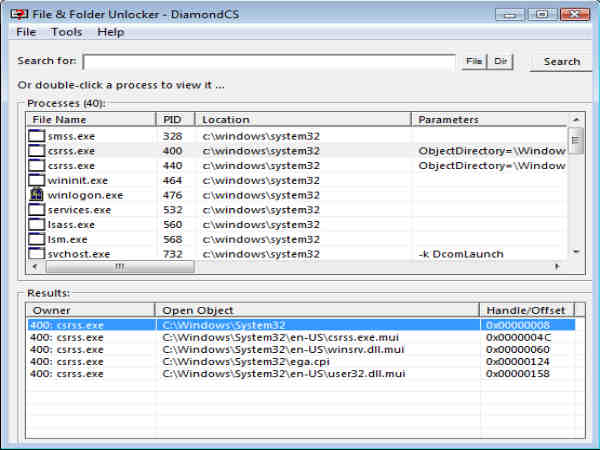The height and width of the screenshot is (450, 600).
Task: Click the svchost.exe process icon
Action: (x=37, y=255)
